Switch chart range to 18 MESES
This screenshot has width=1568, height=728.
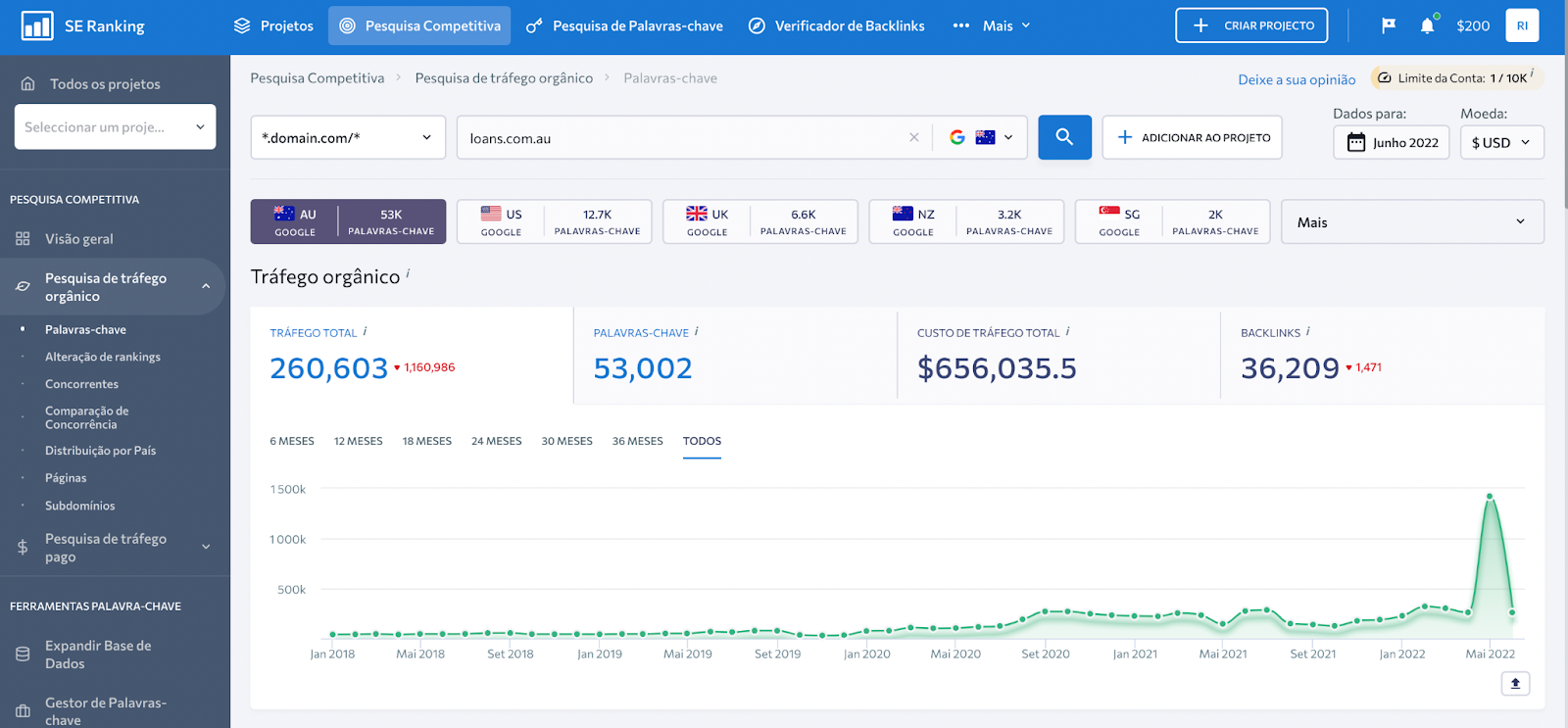[x=427, y=441]
